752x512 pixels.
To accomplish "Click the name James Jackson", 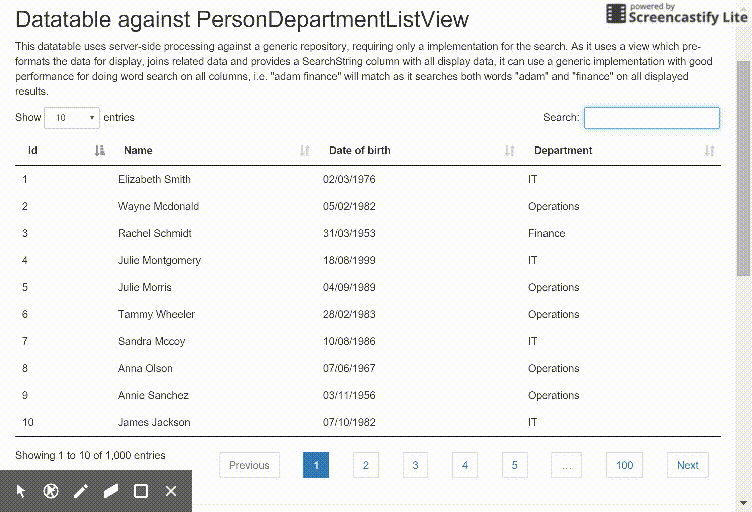I will tap(154, 422).
